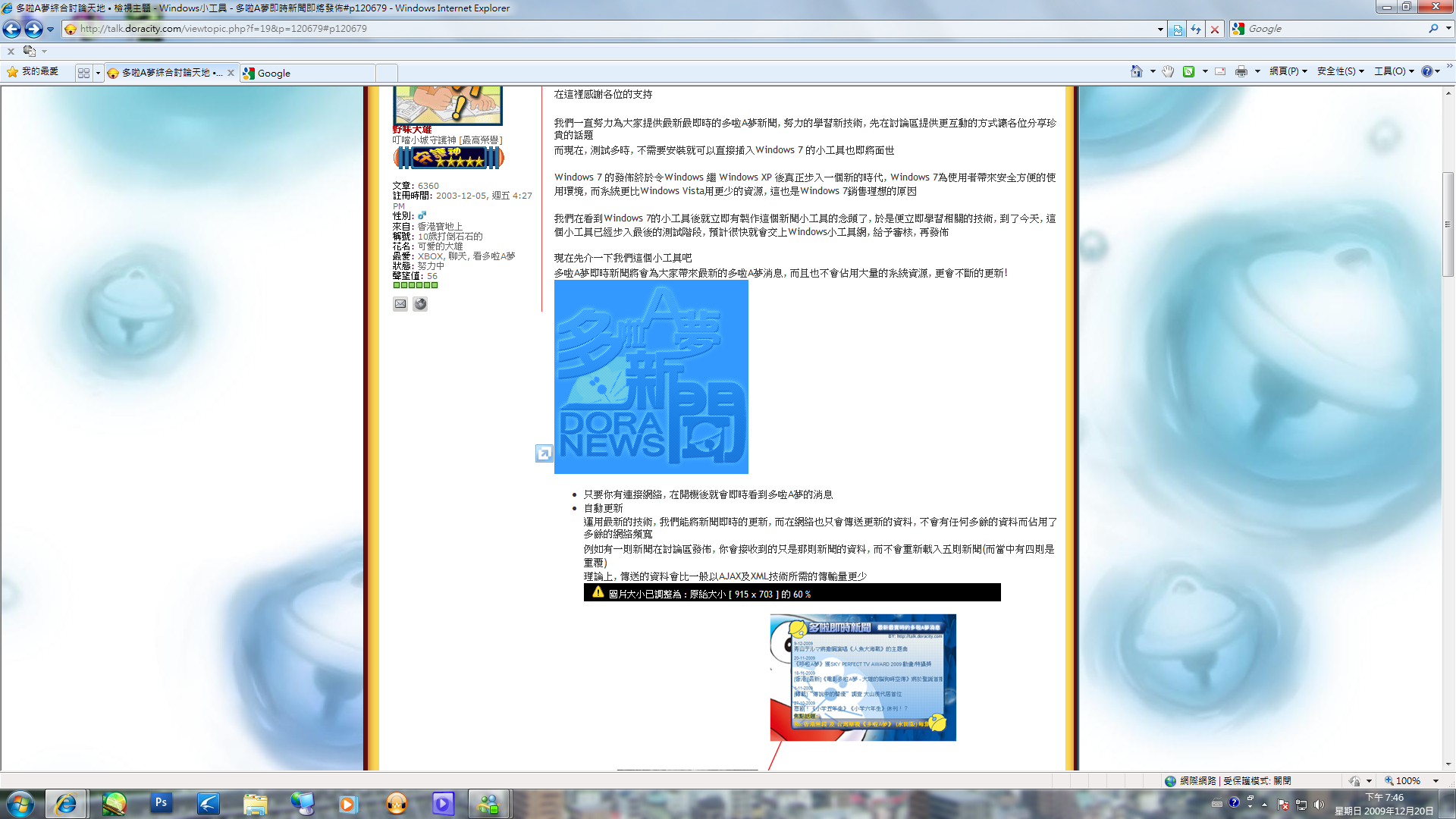Open the 工具(O) menu
The image size is (1456, 819).
click(x=1394, y=71)
